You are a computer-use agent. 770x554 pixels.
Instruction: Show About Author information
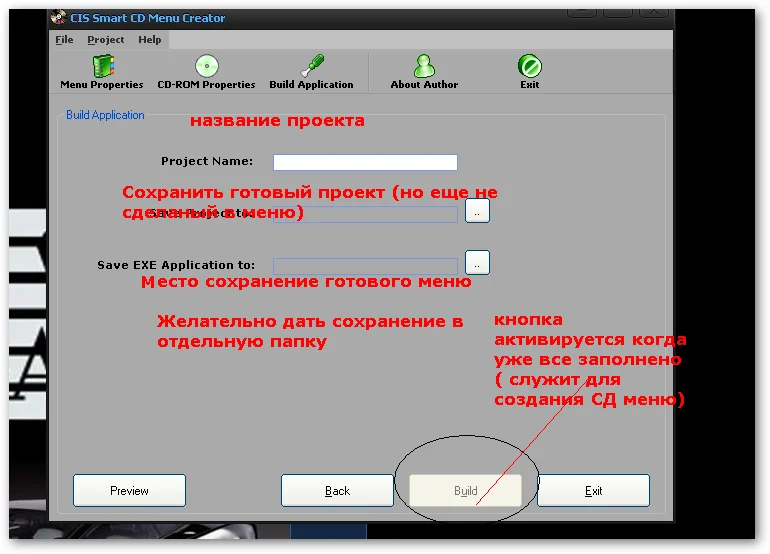[424, 72]
